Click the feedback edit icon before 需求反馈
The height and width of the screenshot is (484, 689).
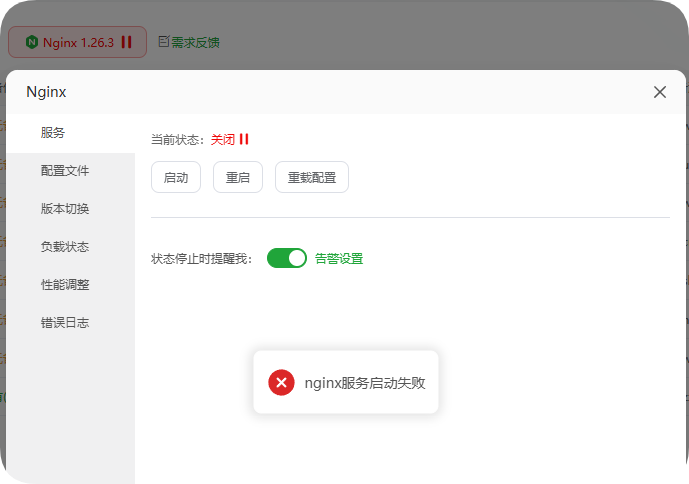pos(163,42)
